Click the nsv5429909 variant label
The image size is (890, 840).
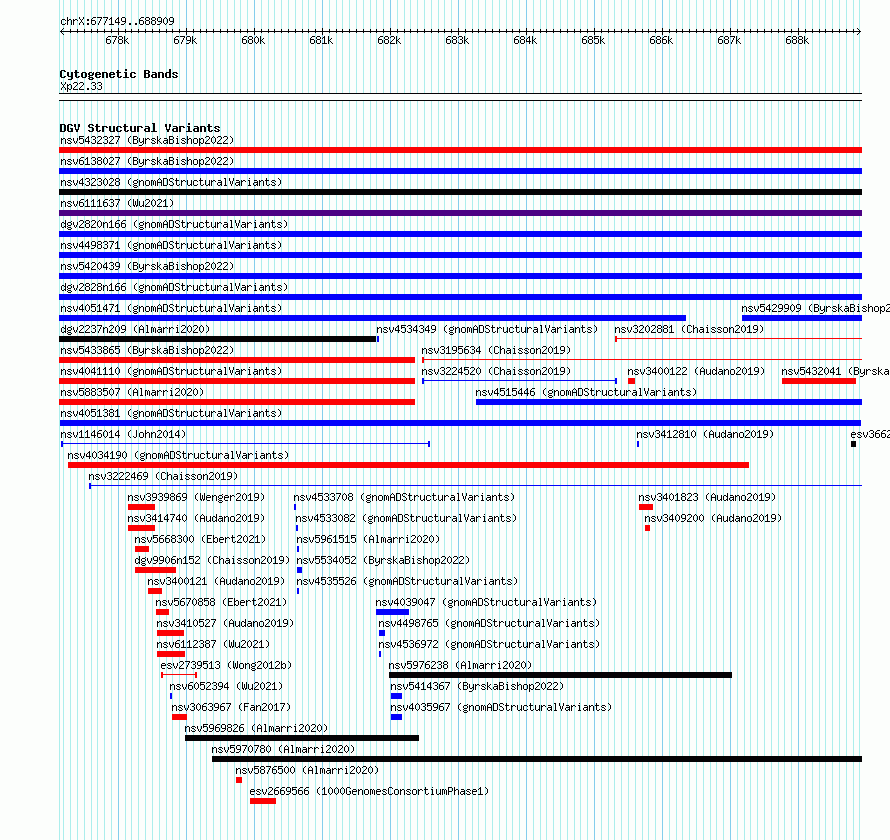(816, 308)
